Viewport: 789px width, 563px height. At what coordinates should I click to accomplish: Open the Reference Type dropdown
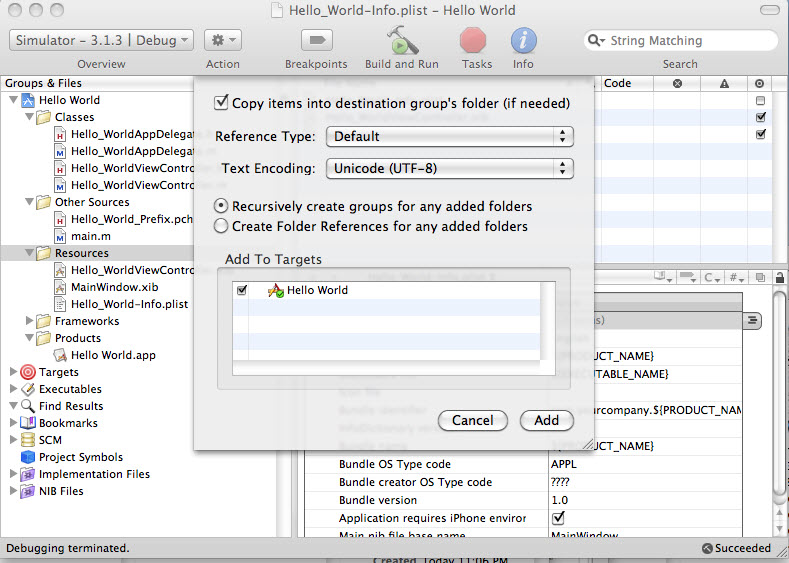(x=450, y=136)
